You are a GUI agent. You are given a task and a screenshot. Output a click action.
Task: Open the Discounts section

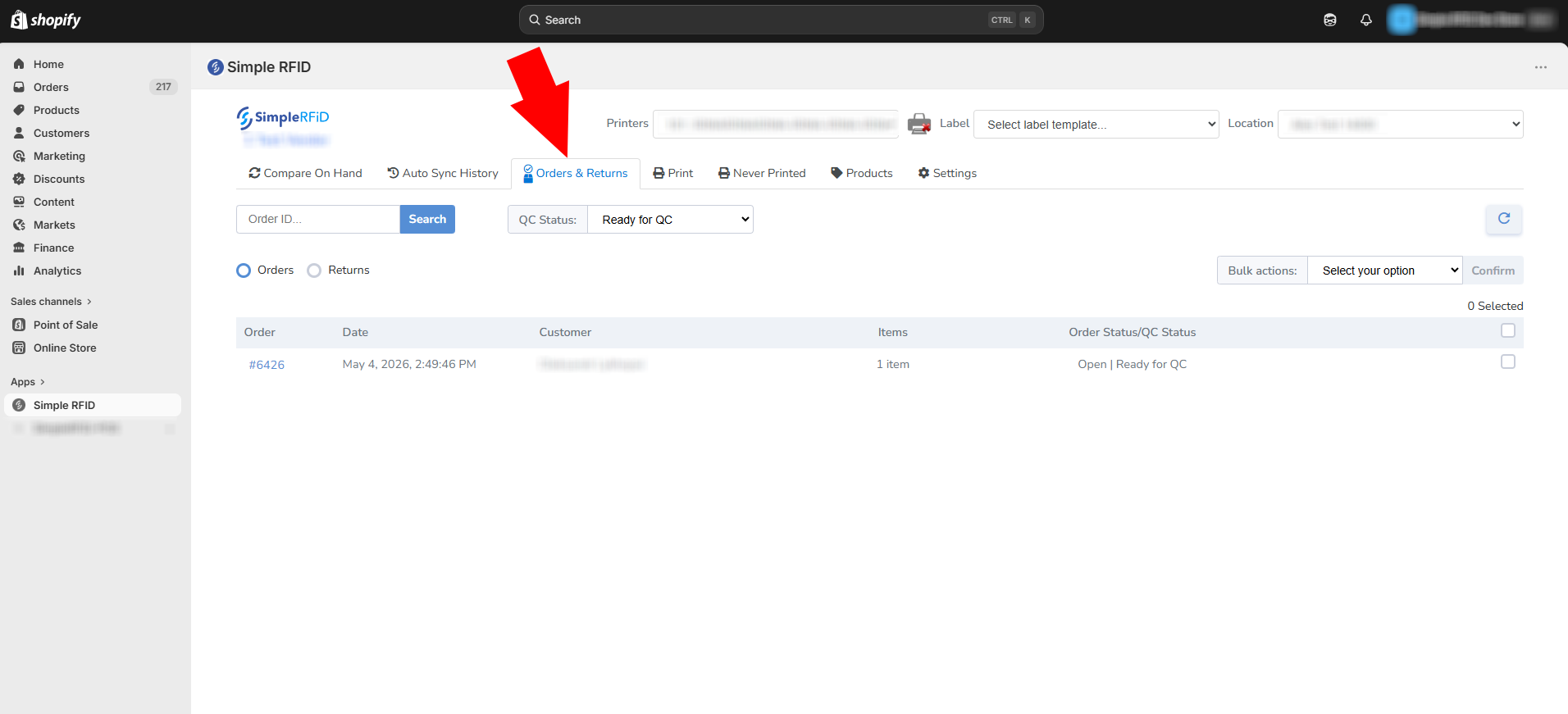click(x=59, y=179)
